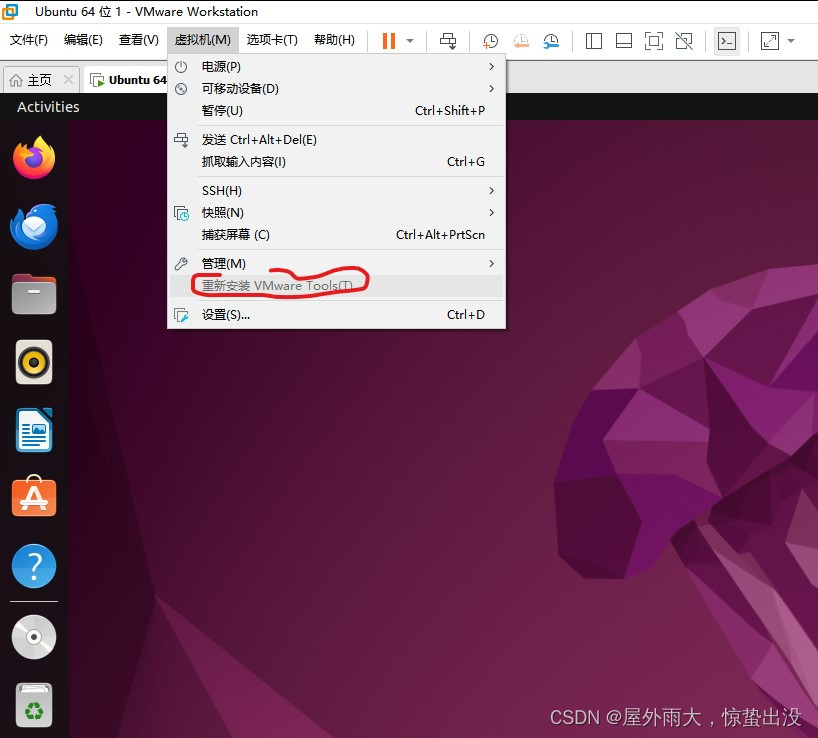Toggle the library sidebar panel icon
Image resolution: width=818 pixels, height=738 pixels.
coord(594,41)
